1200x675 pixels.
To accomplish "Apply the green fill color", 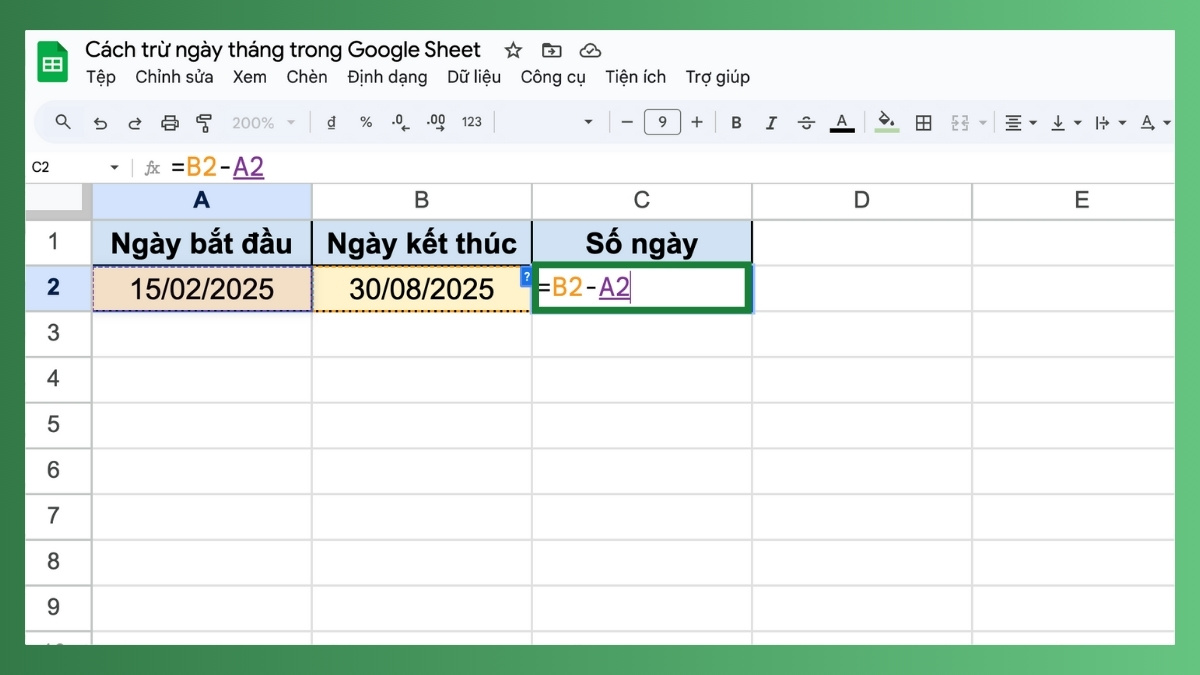I will click(x=886, y=122).
